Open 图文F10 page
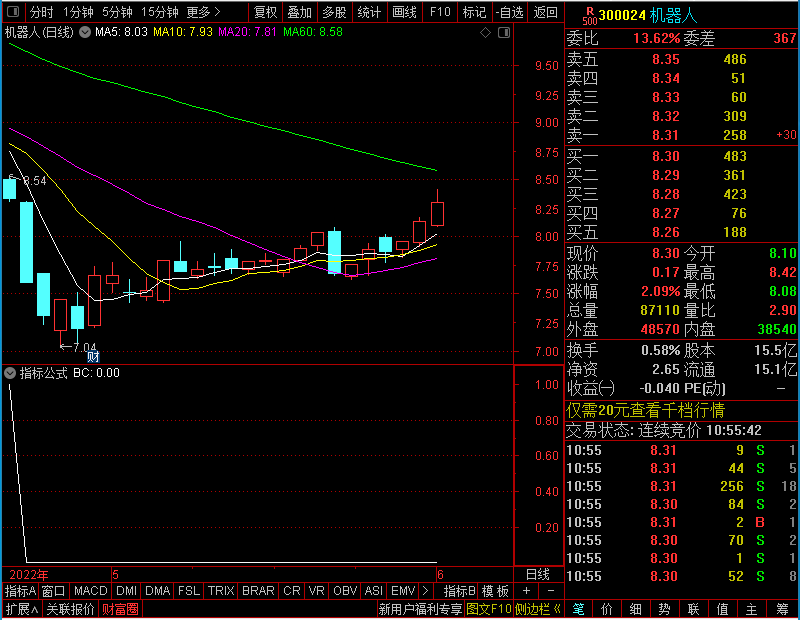The width and height of the screenshot is (800, 620). click(489, 609)
